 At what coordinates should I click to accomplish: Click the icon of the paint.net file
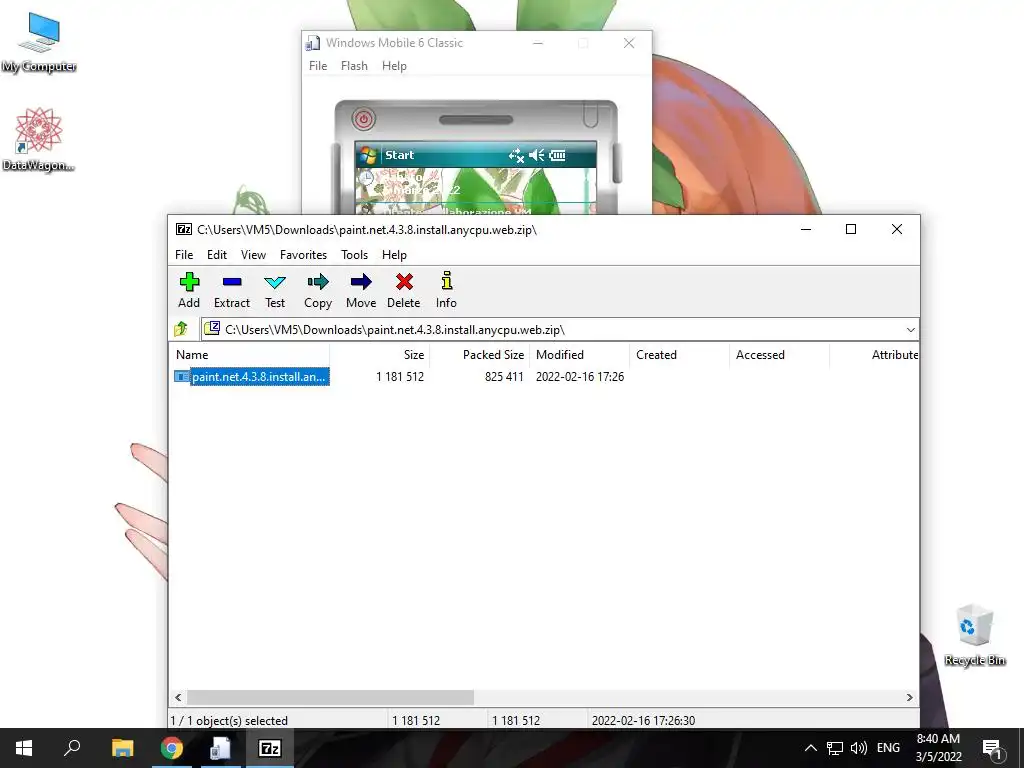coord(182,377)
